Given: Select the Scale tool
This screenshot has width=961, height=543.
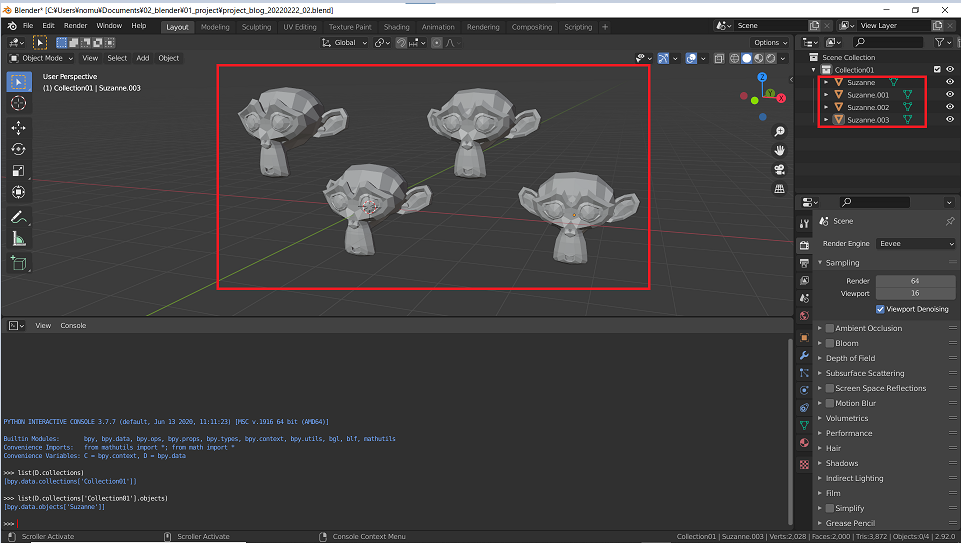Looking at the screenshot, I should [x=18, y=170].
